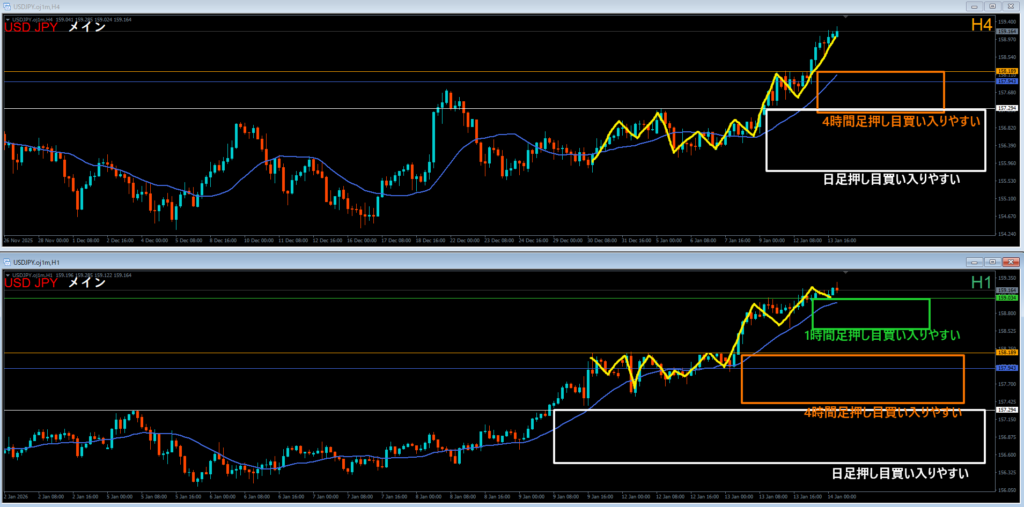The image size is (1024, 507).
Task: Click the chart icon in the H4 window title bar
Action: click(7, 7)
